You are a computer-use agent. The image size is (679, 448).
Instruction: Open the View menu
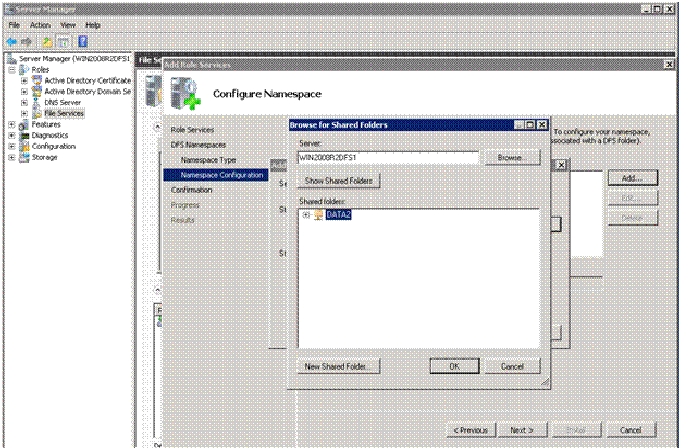pyautogui.click(x=68, y=25)
